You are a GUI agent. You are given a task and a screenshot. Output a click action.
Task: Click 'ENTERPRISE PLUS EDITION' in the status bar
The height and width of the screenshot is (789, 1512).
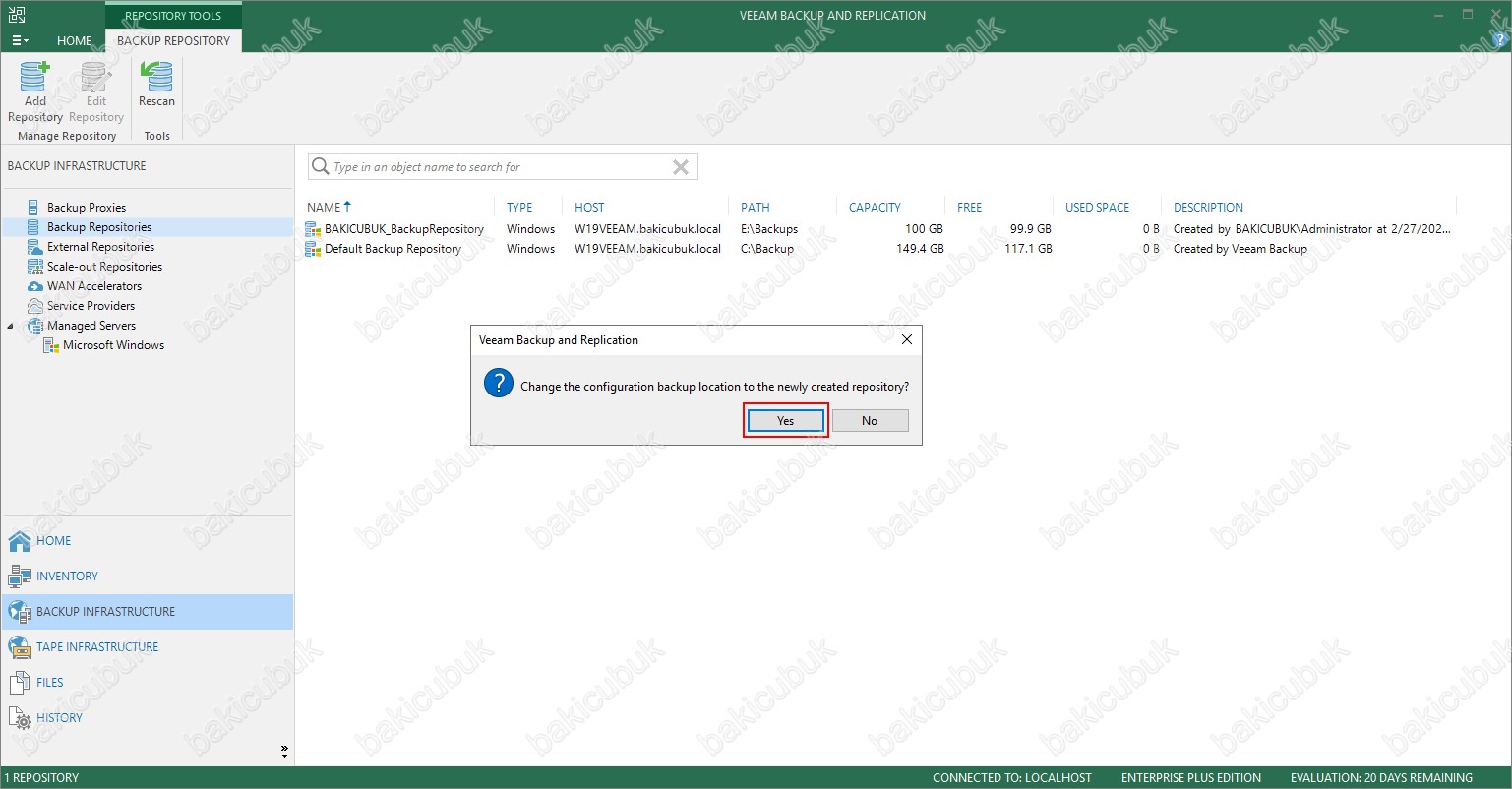(x=1191, y=778)
